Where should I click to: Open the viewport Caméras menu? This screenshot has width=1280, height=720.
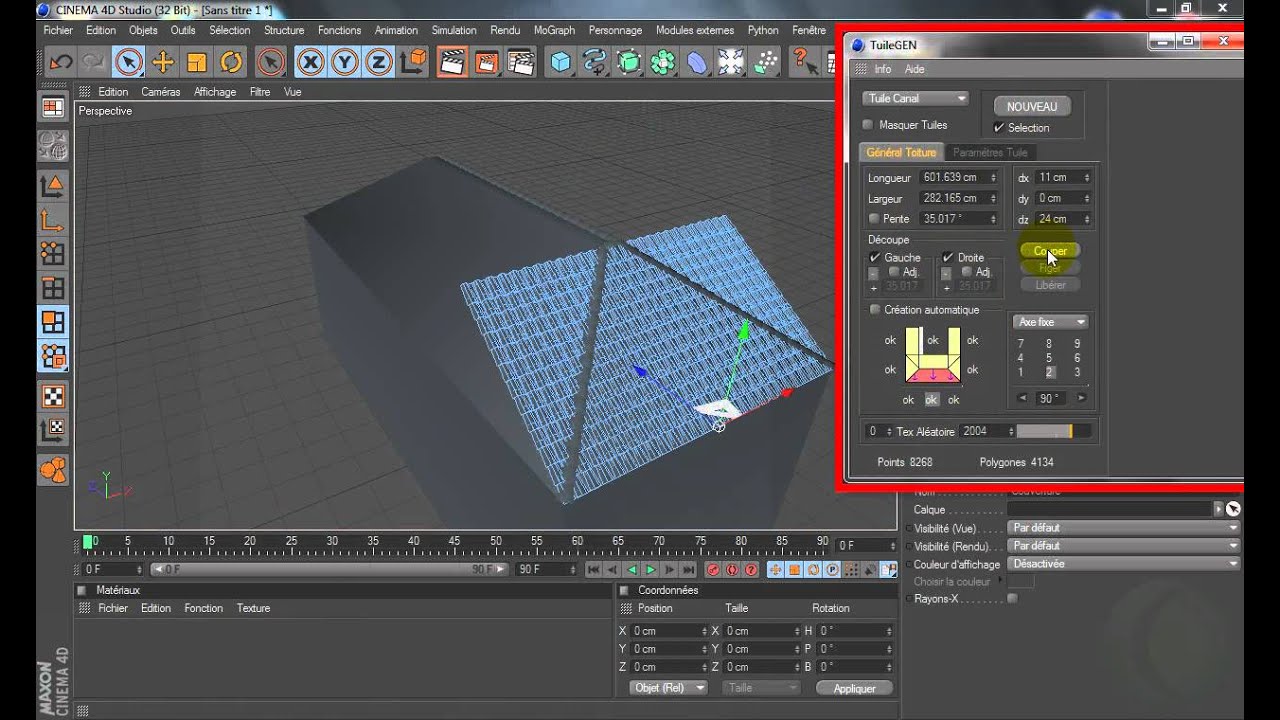click(160, 92)
